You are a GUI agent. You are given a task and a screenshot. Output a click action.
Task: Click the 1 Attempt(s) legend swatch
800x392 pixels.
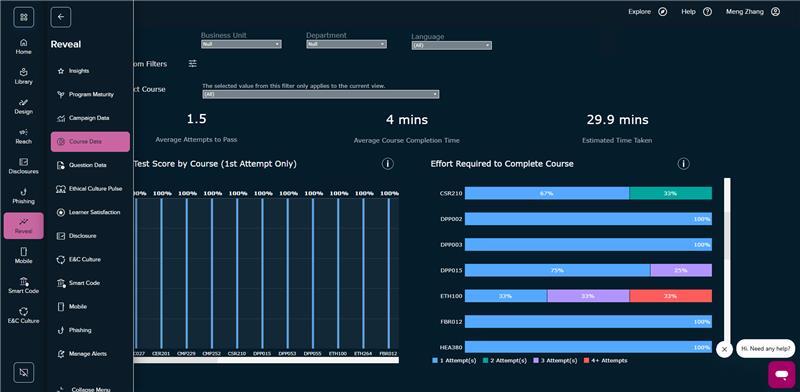point(435,360)
